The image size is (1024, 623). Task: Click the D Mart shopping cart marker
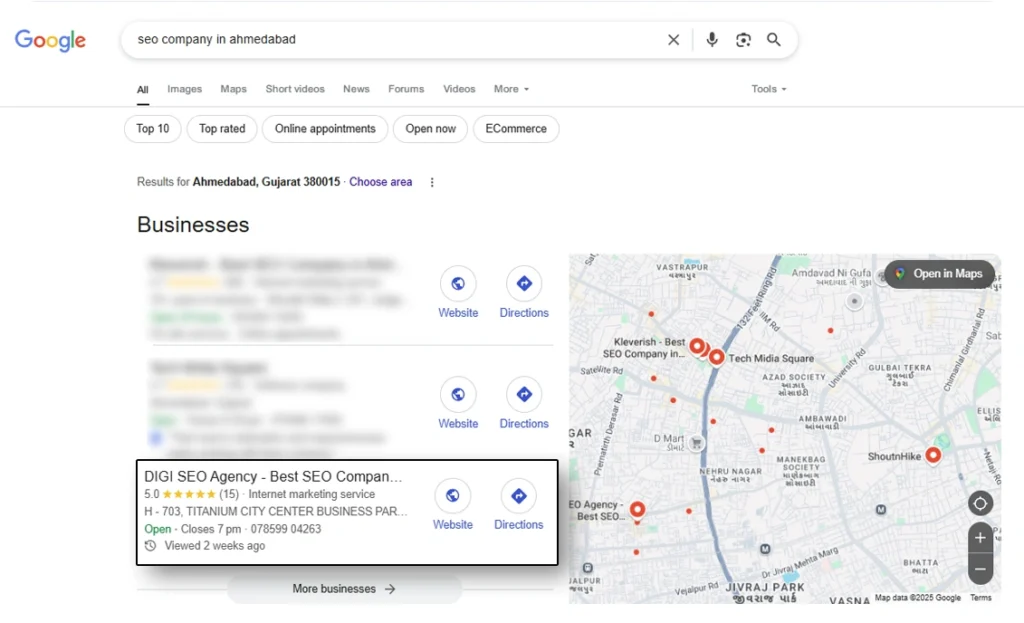click(x=696, y=443)
